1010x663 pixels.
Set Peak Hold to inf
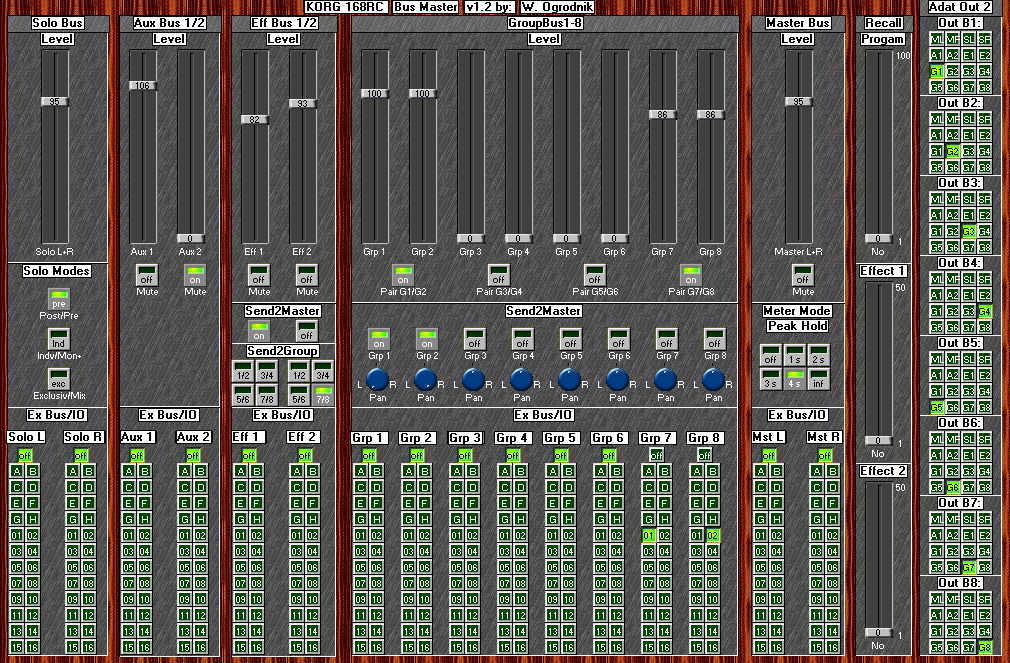pyautogui.click(x=818, y=379)
